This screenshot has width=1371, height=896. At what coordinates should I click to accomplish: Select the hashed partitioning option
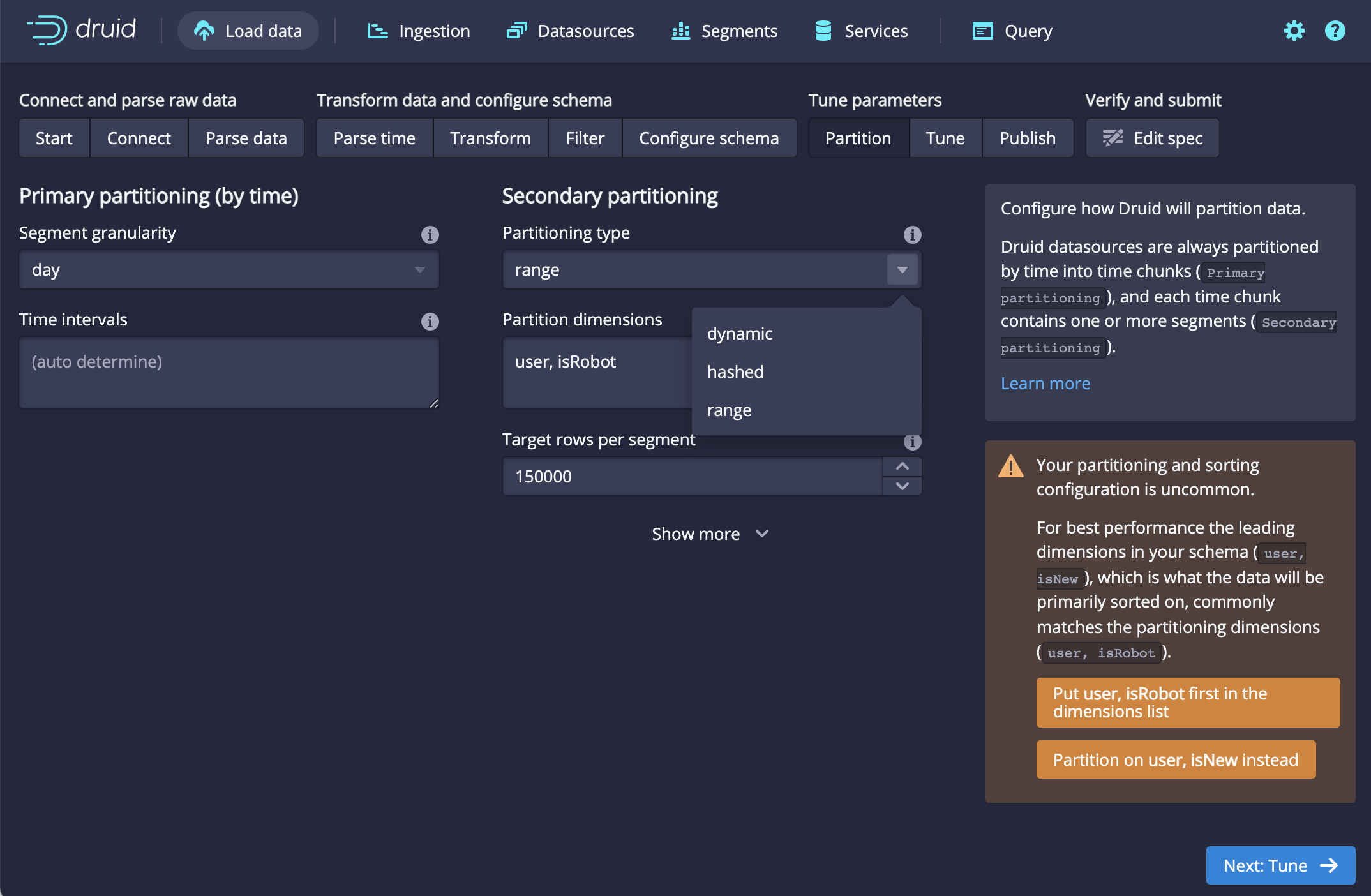[x=735, y=372]
